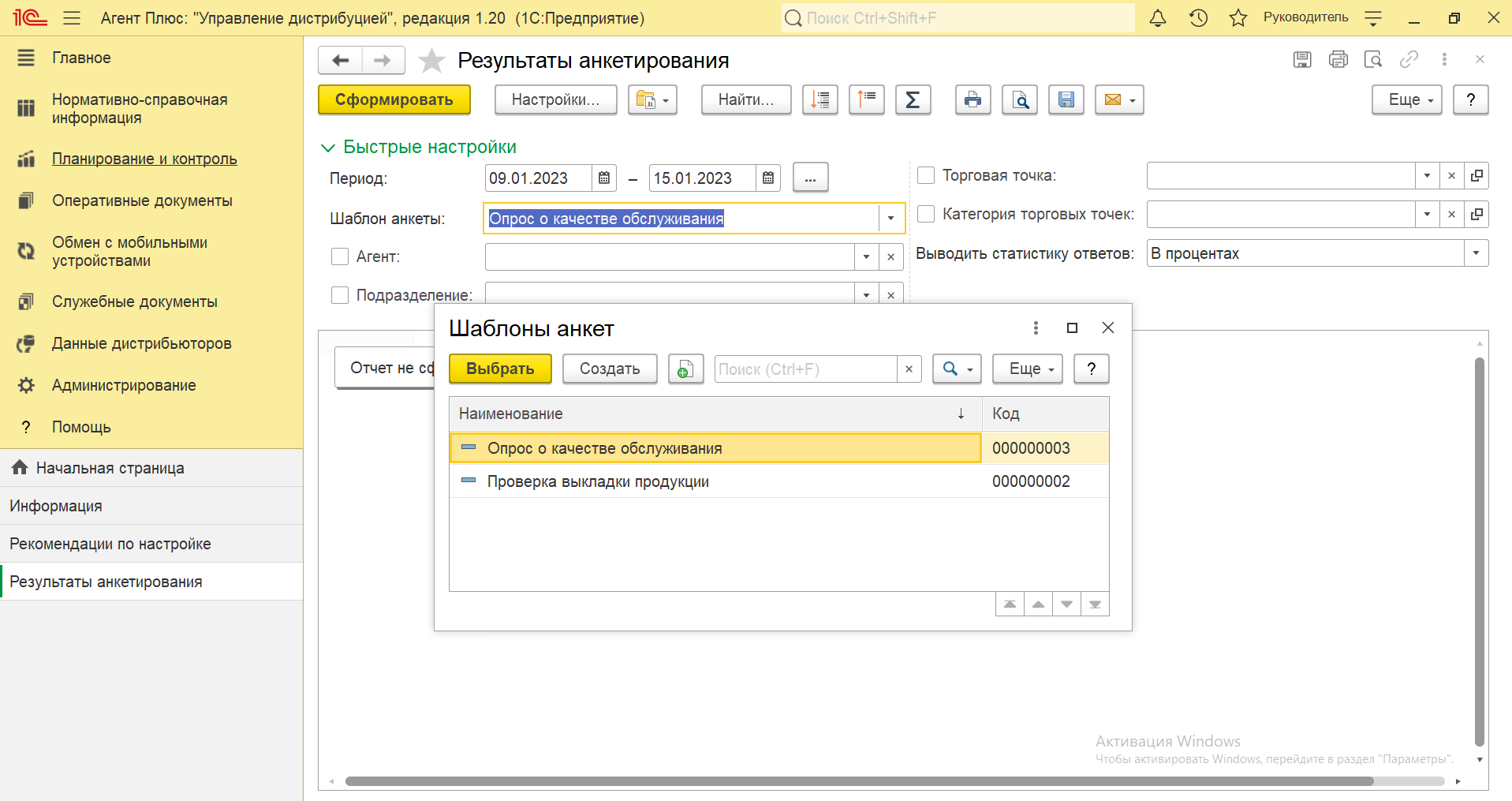The image size is (1512, 801).
Task: Open Шаблон анкеты dropdown arrow
Action: [891, 219]
